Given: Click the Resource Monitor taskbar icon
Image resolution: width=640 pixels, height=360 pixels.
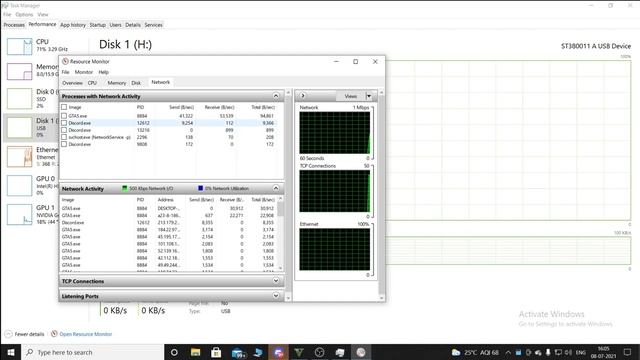Looking at the screenshot, I should coord(361,352).
